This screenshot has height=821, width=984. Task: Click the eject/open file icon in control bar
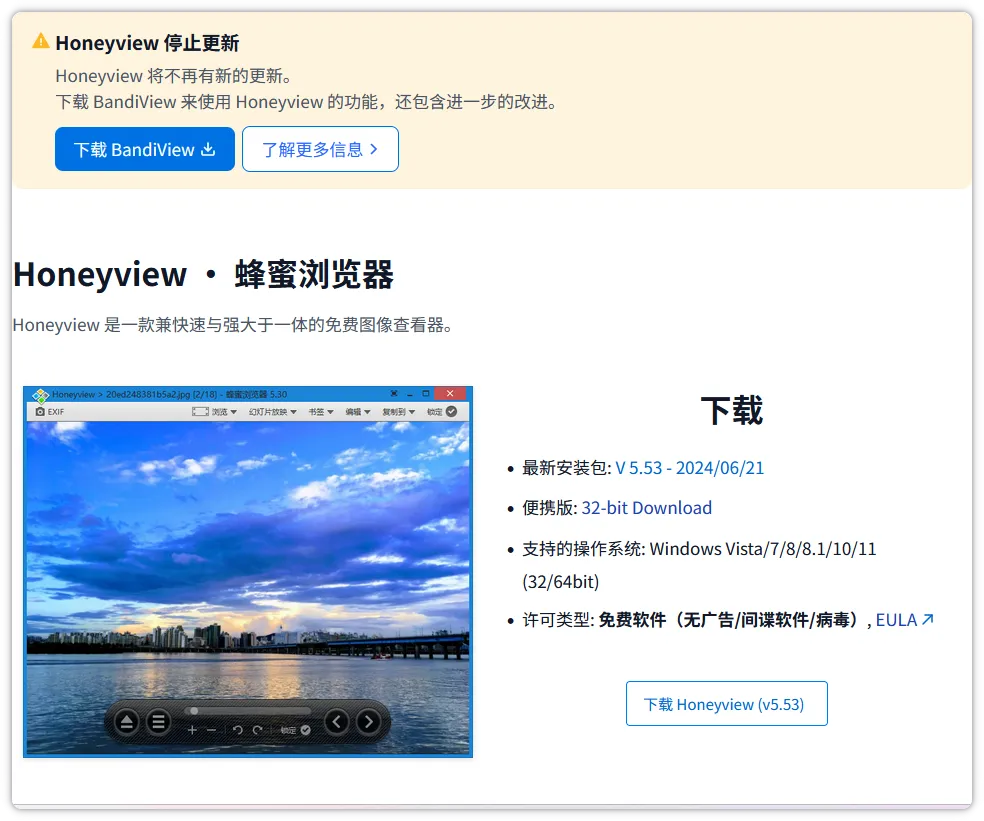(127, 722)
